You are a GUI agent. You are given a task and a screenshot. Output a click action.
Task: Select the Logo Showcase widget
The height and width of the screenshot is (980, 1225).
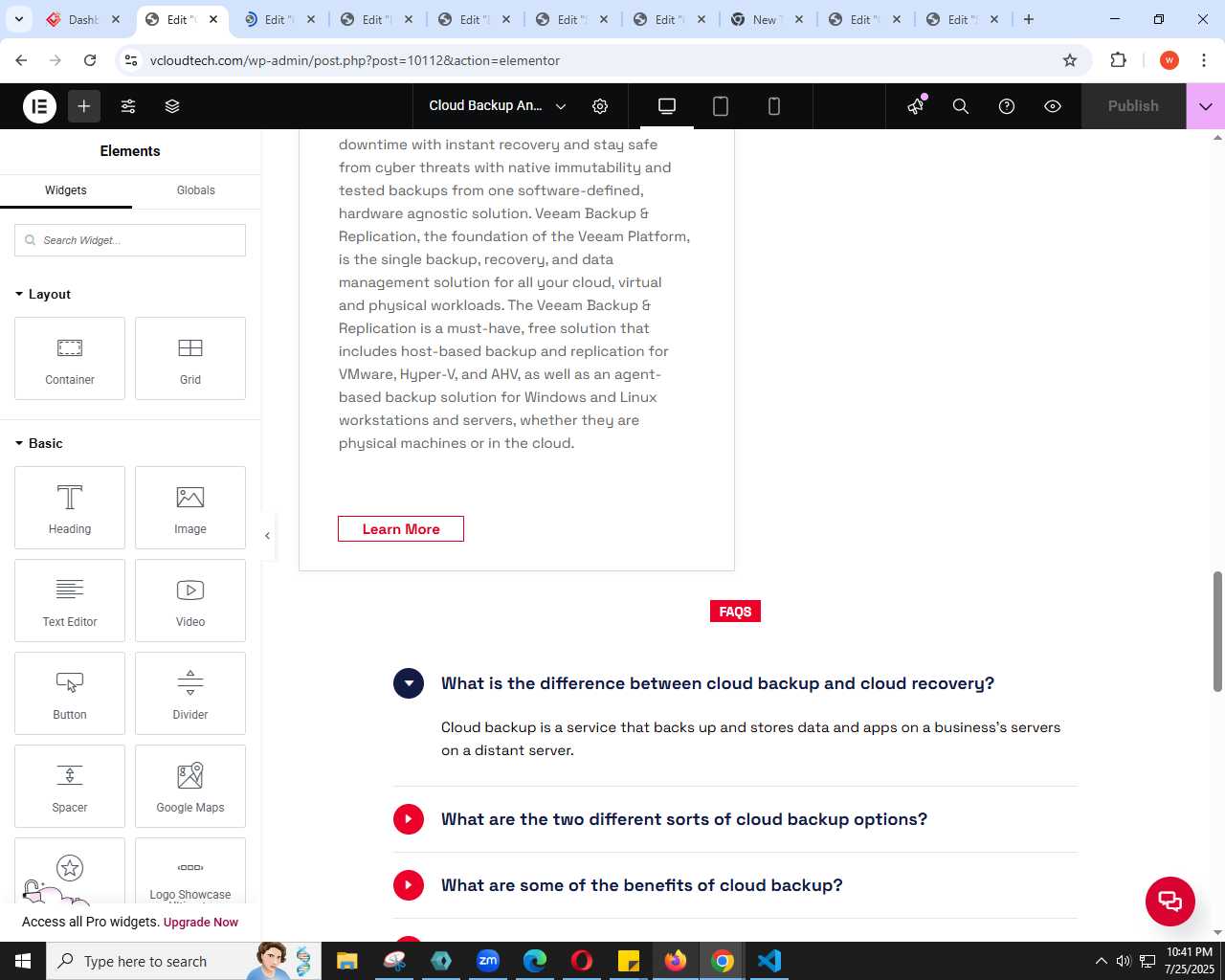pos(190,871)
